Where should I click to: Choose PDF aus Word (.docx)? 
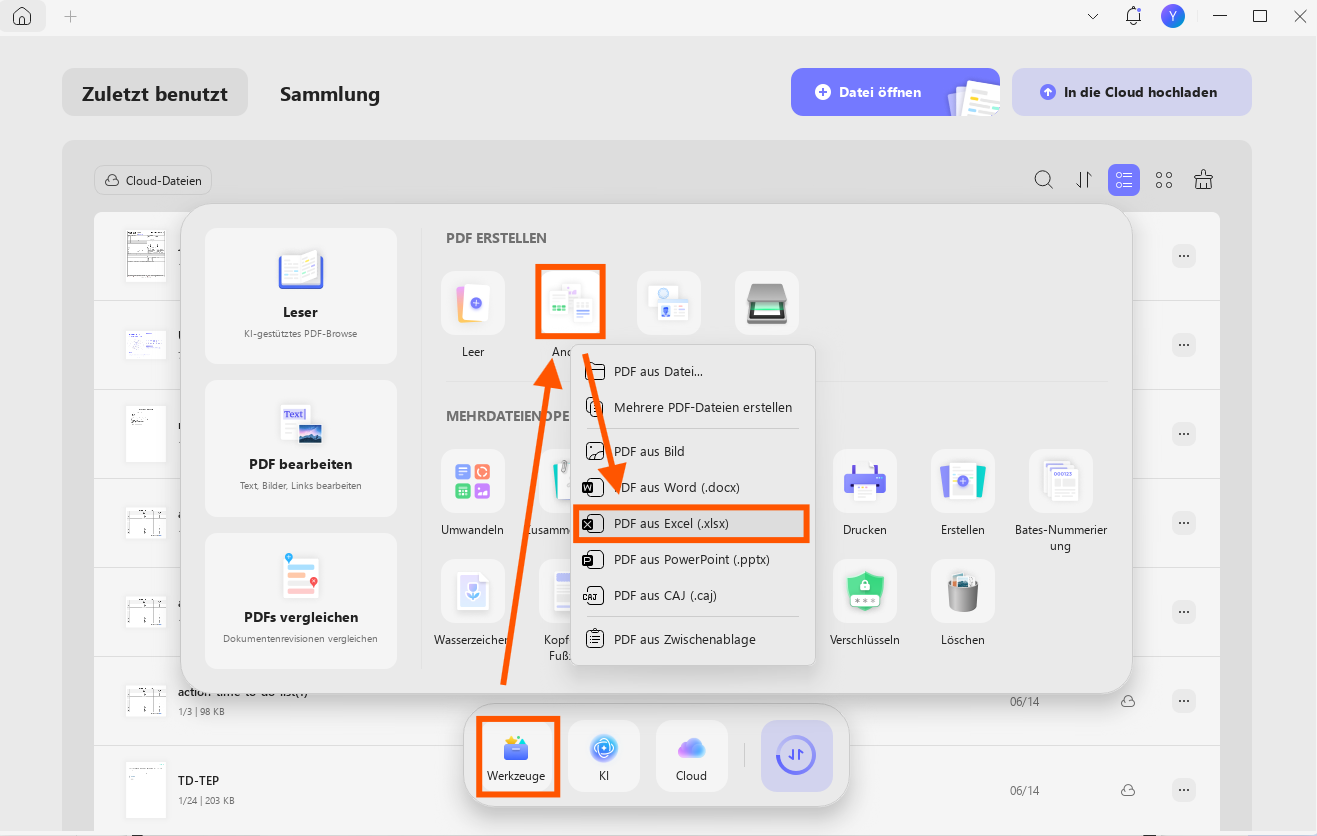pyautogui.click(x=694, y=487)
